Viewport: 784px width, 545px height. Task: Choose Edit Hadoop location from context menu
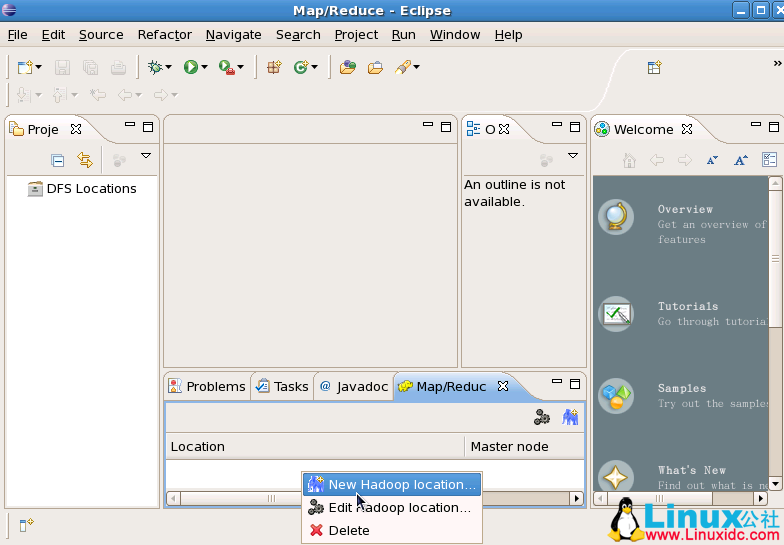tap(392, 508)
